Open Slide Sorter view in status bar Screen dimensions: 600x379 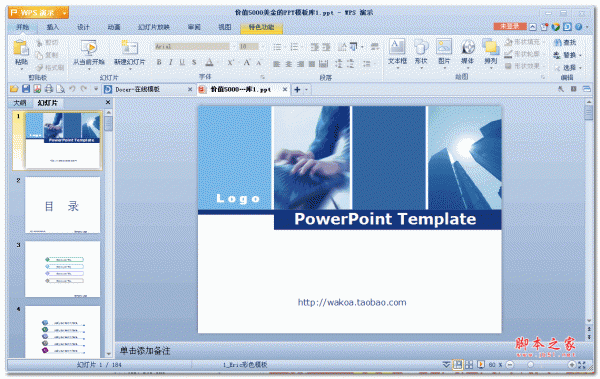469,365
